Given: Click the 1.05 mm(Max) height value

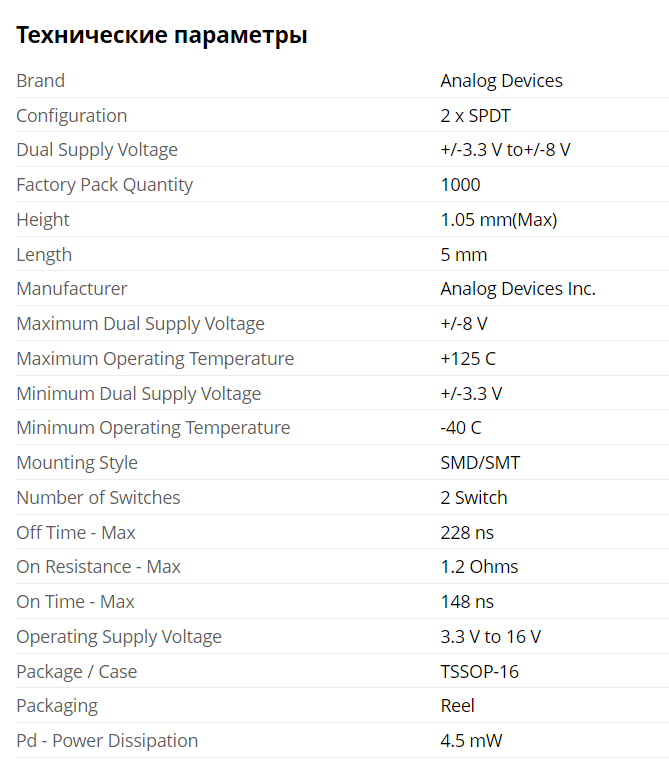Looking at the screenshot, I should pyautogui.click(x=498, y=220).
